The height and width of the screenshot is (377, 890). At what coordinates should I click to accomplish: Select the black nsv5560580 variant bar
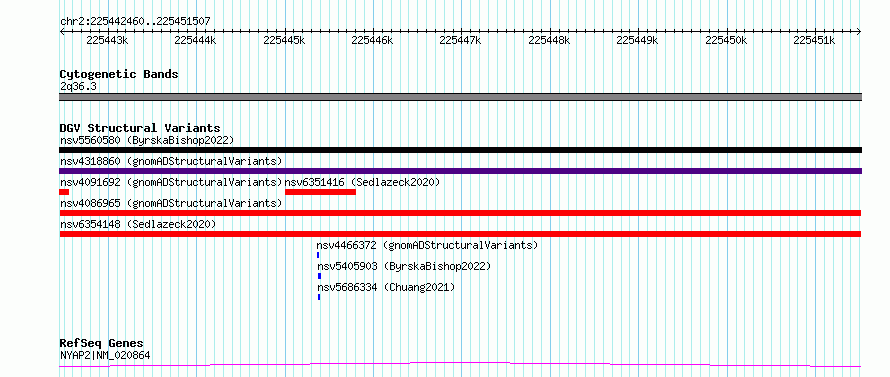(460, 150)
